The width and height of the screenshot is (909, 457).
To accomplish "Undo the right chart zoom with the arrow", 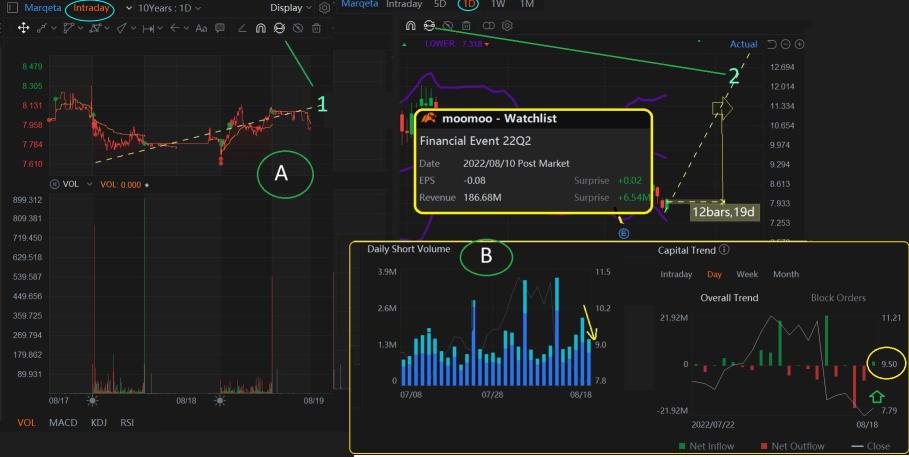I will click(x=772, y=44).
